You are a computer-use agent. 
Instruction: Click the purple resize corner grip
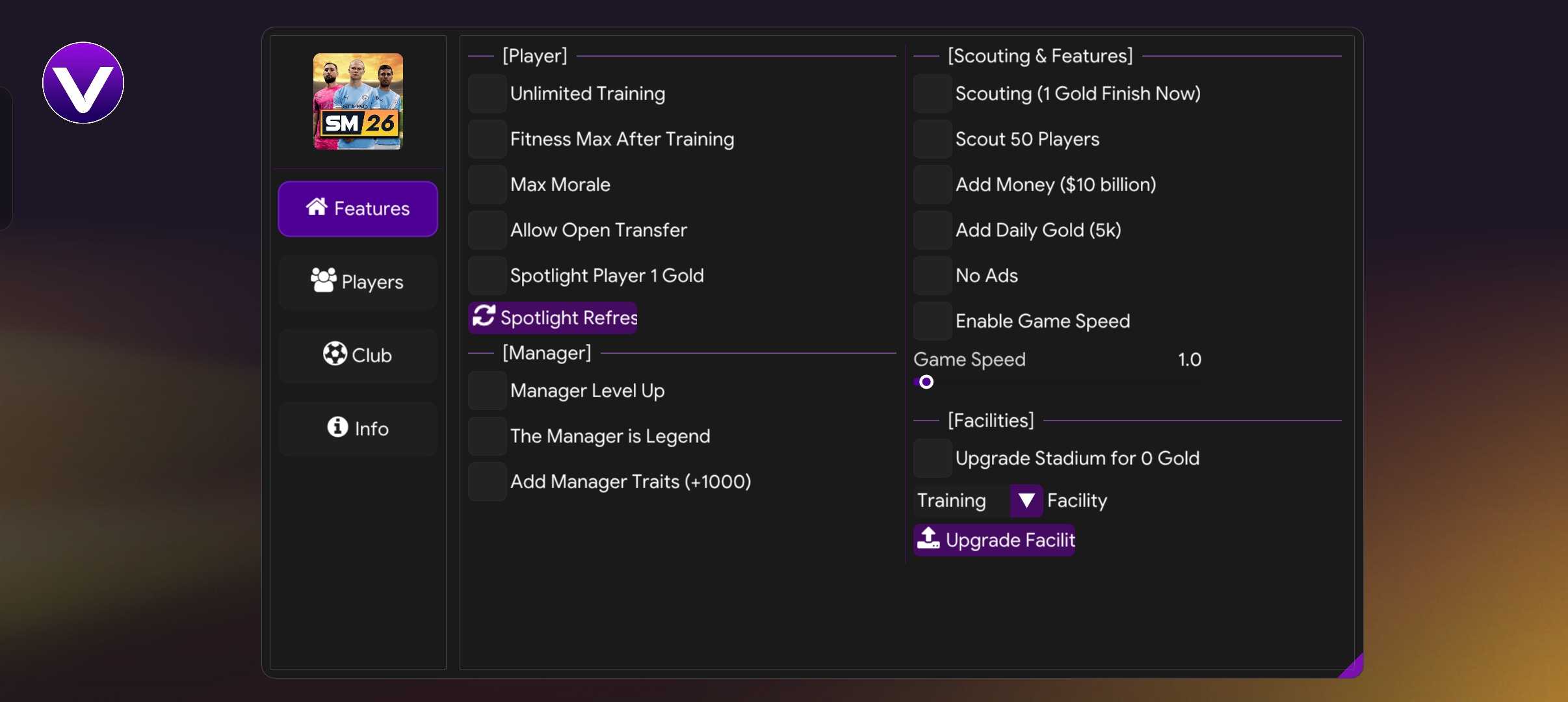1353,668
